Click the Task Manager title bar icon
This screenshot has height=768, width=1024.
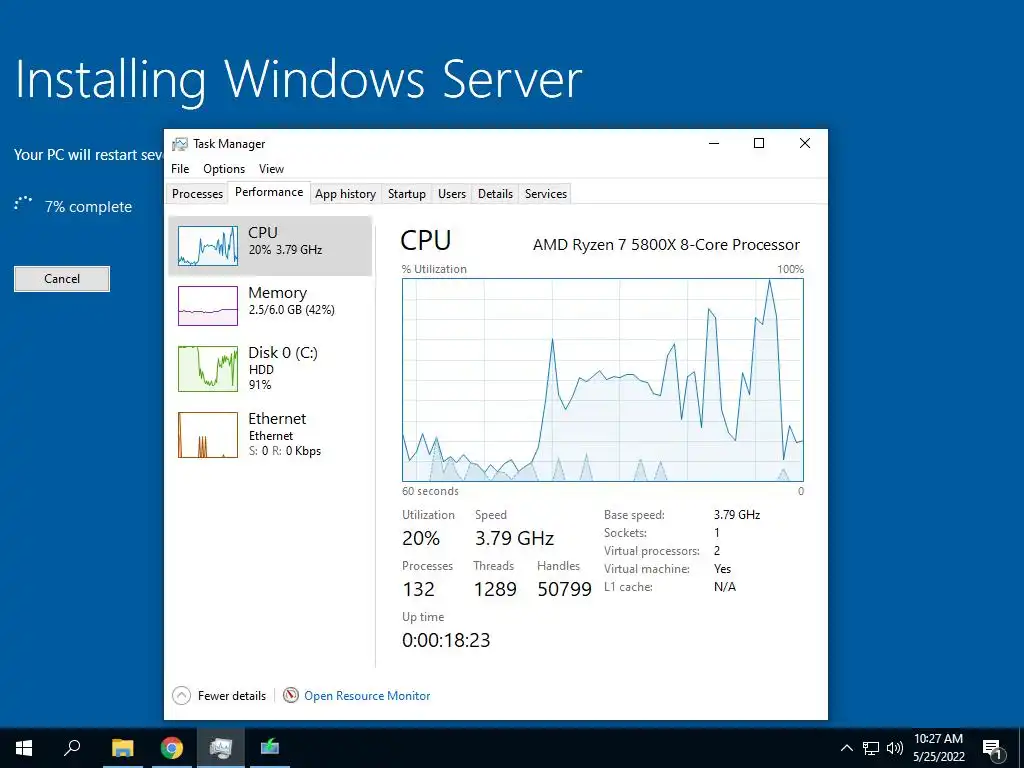click(x=180, y=144)
